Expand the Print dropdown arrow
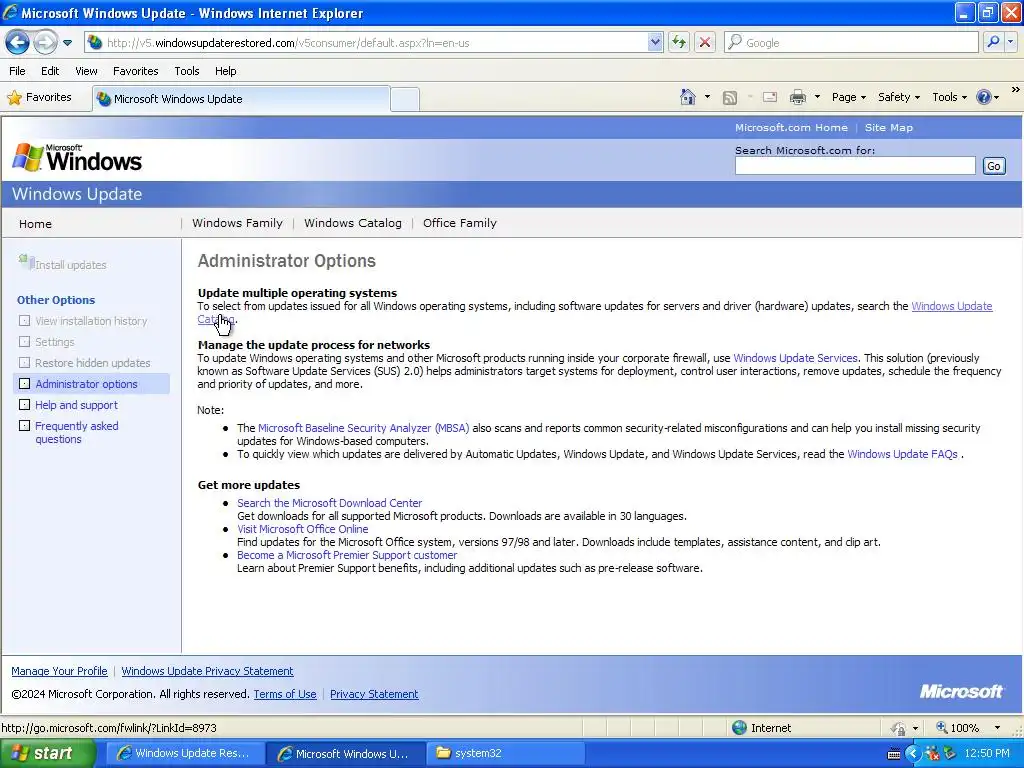Screen dimensions: 1024x768 pyautogui.click(x=817, y=97)
